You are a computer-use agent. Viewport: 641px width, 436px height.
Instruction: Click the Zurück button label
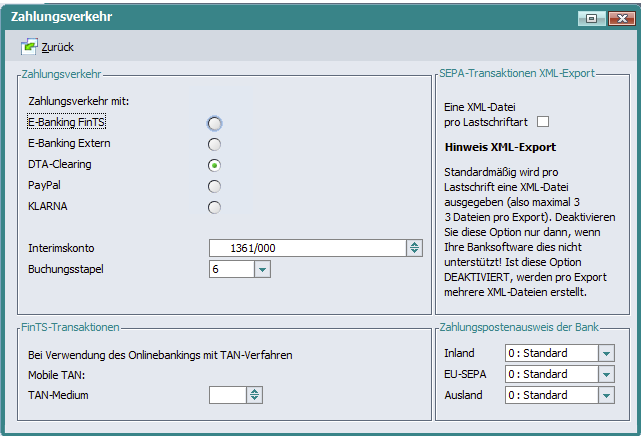(x=57, y=47)
